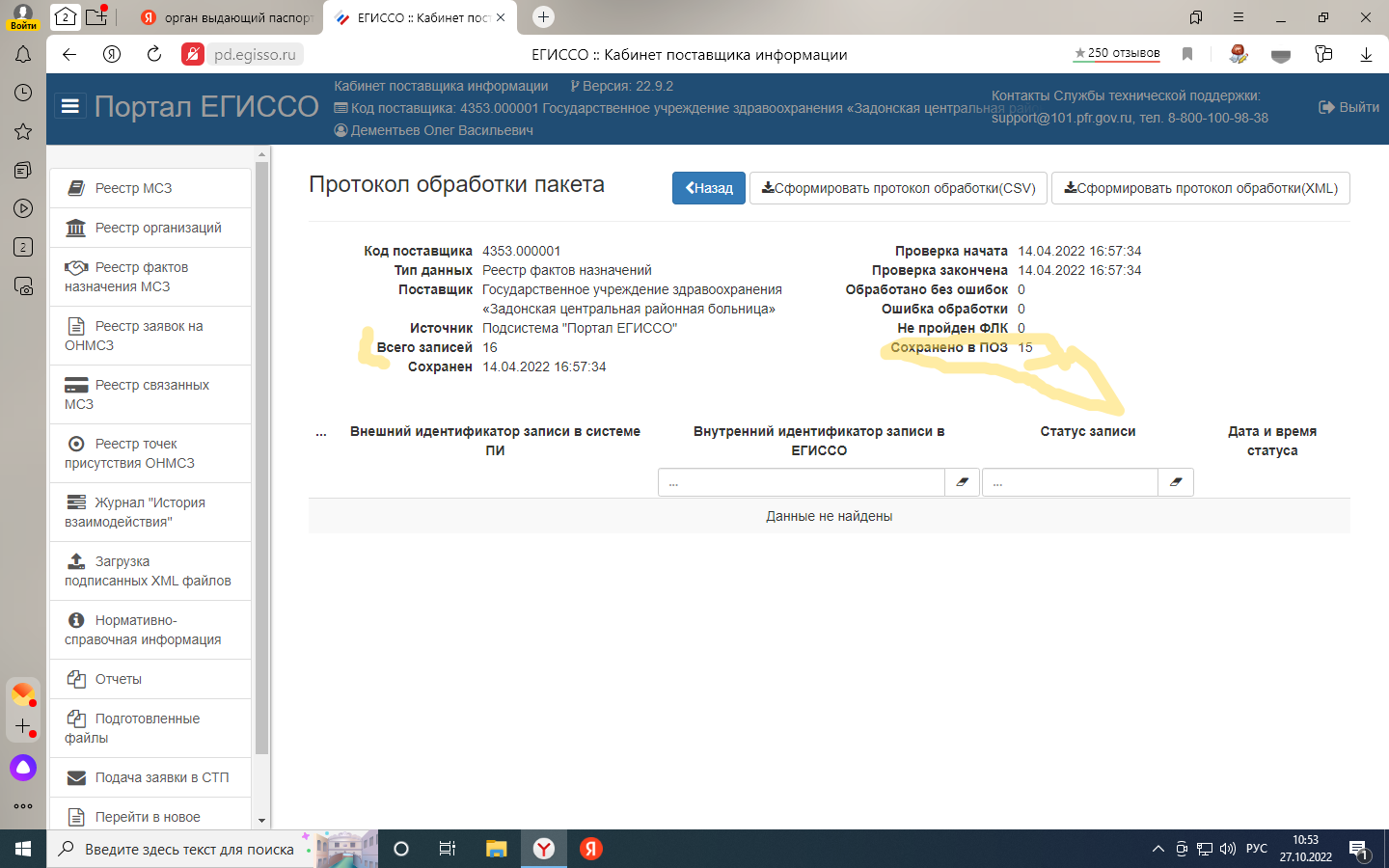Clear the record status filter with eraser icon

[1176, 482]
